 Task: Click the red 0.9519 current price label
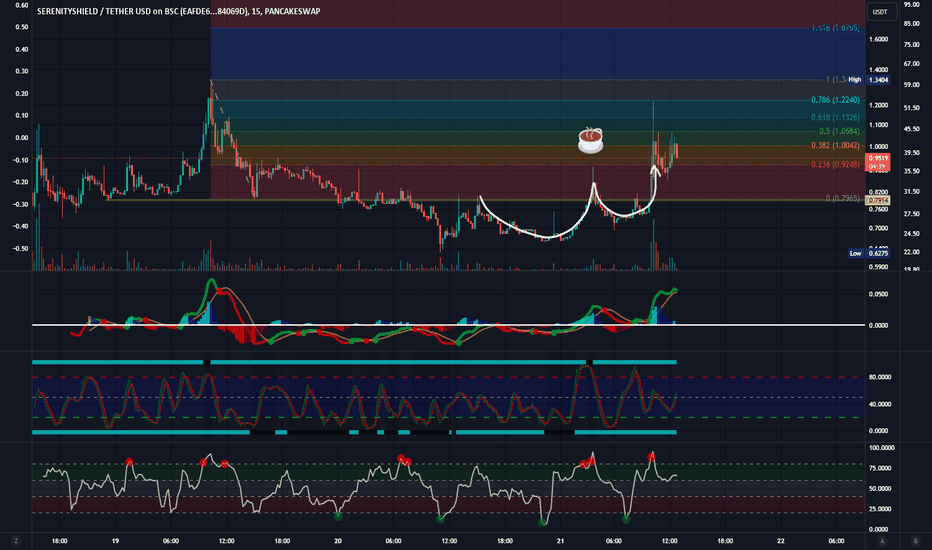878,162
